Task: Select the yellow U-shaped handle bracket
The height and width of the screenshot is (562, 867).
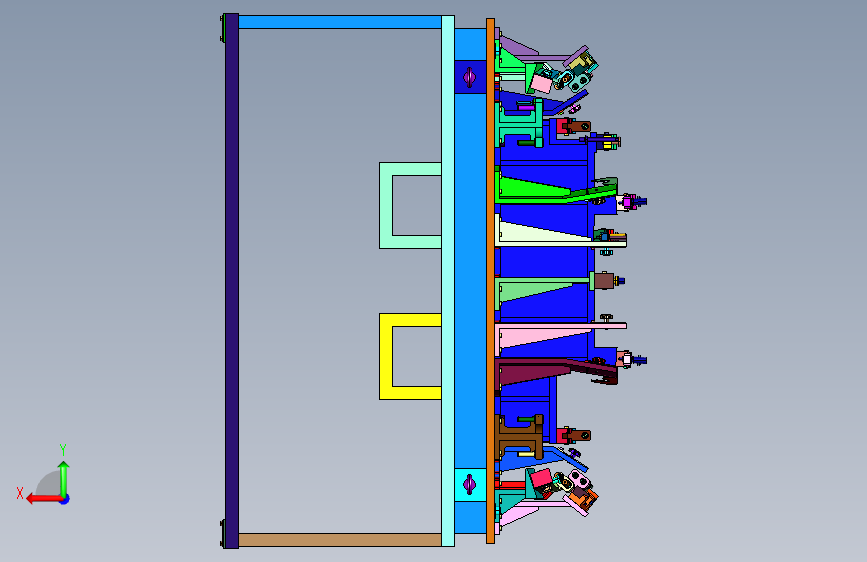Action: coord(386,356)
